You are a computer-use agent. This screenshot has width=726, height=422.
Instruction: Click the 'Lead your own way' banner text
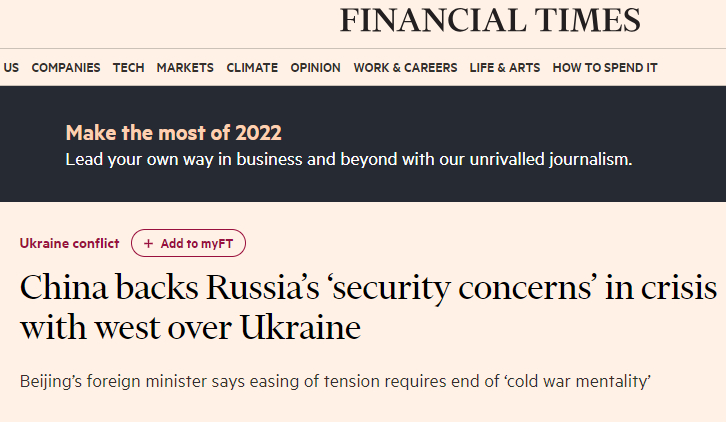click(349, 159)
